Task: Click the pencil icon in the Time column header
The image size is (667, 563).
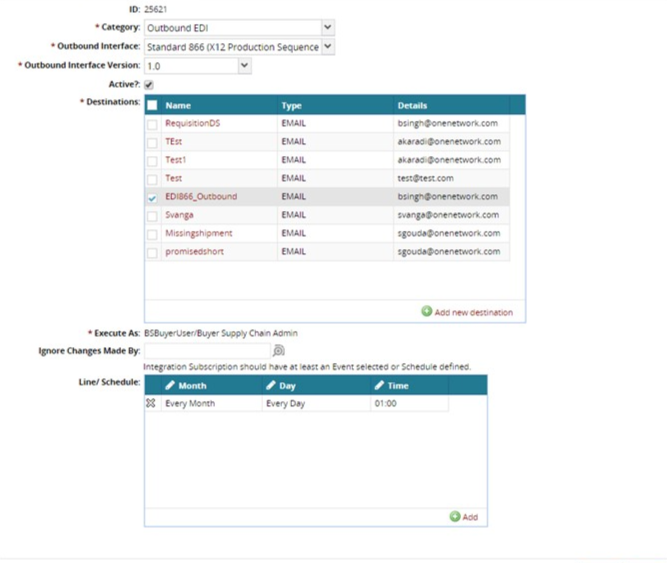Action: click(379, 385)
